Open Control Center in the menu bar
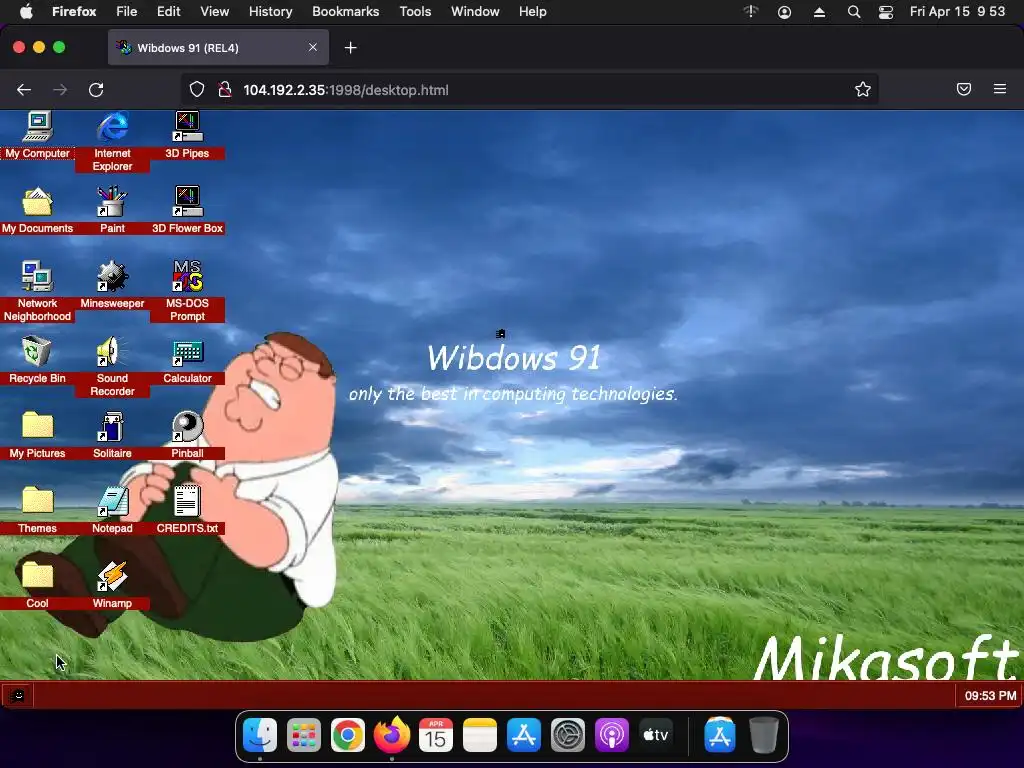 pos(886,12)
